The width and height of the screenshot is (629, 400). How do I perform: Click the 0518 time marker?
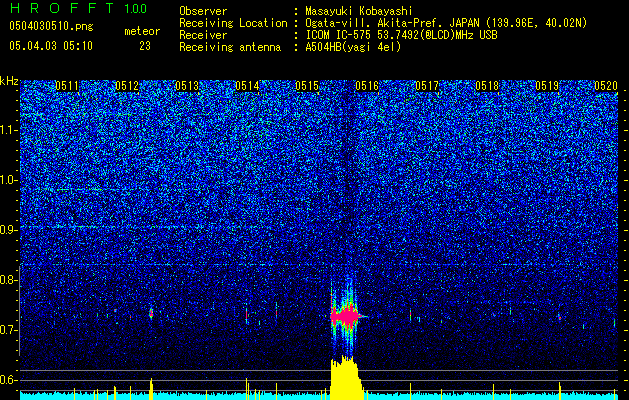[487, 86]
